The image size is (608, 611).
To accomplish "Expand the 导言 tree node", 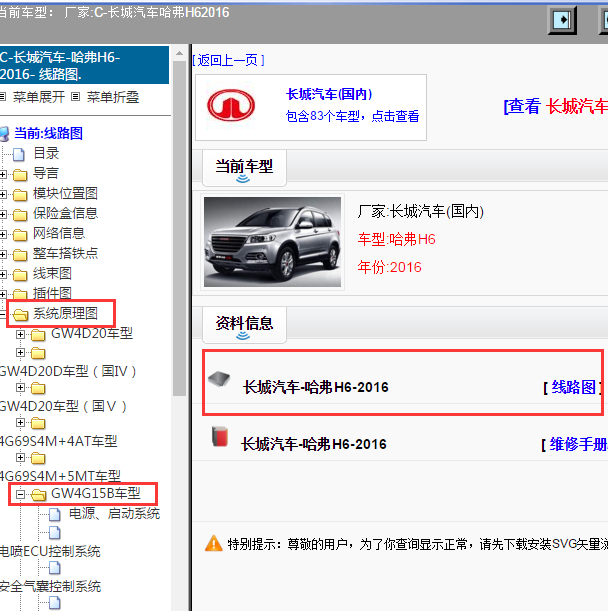I will pos(3,175).
